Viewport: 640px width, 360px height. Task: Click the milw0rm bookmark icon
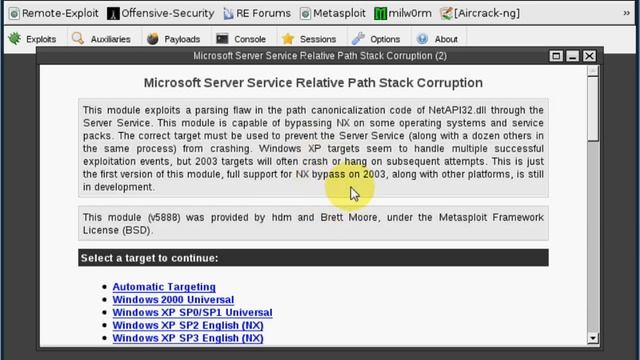coord(380,13)
